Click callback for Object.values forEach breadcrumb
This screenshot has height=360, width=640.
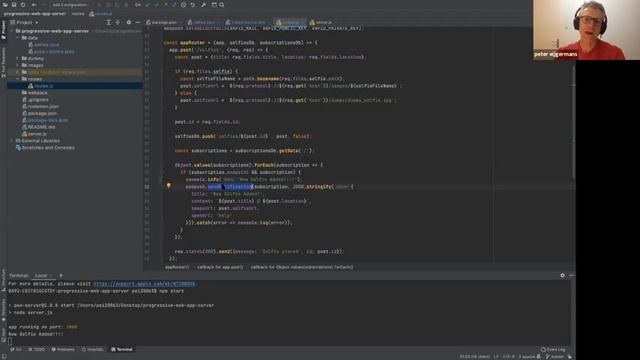pos(302,267)
